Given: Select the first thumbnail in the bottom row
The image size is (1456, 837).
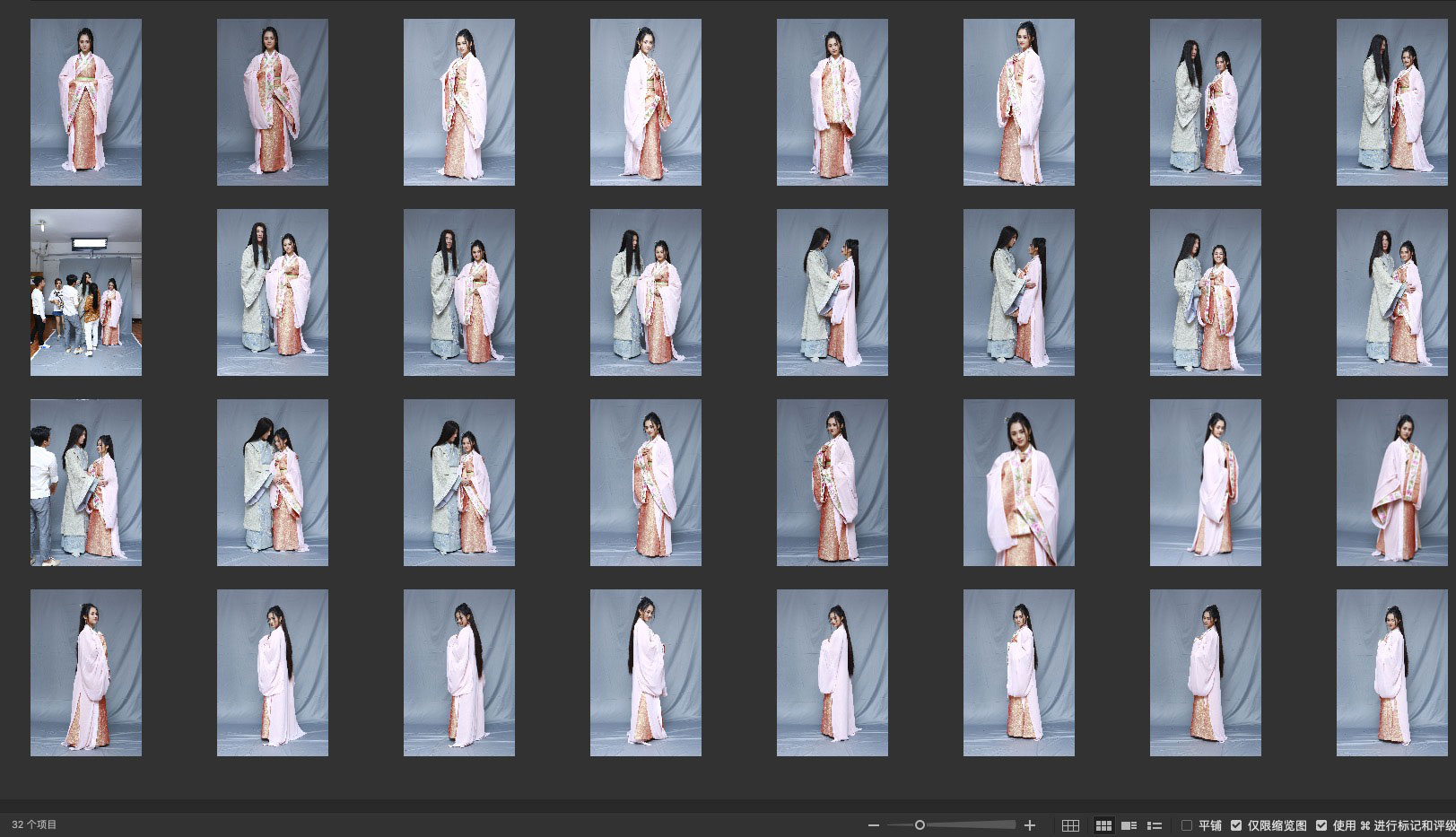Looking at the screenshot, I should [86, 673].
